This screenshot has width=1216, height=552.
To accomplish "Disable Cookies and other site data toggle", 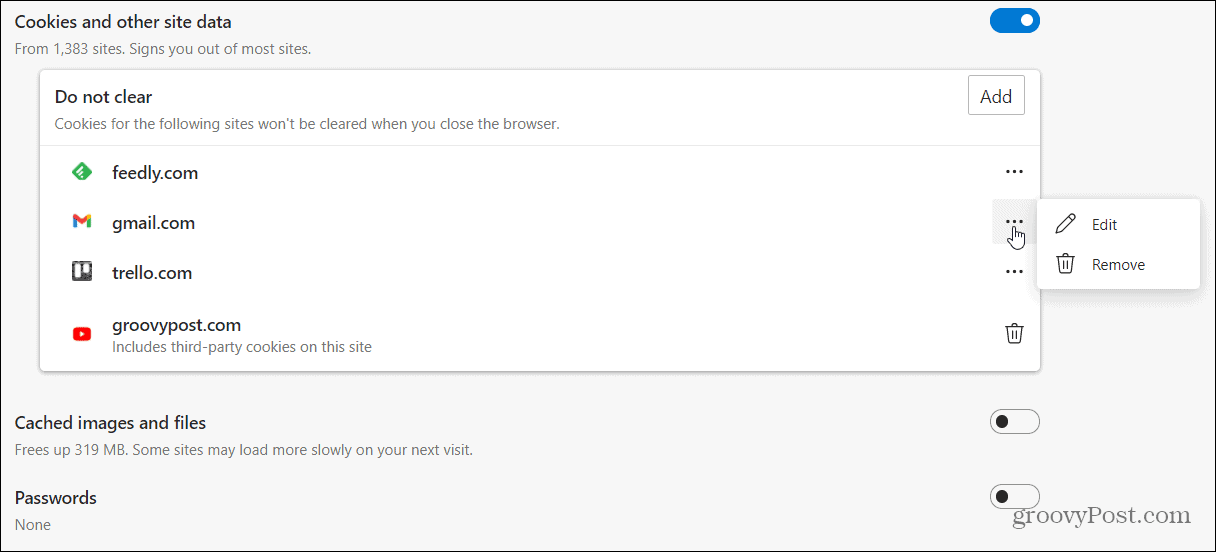I will click(1015, 21).
